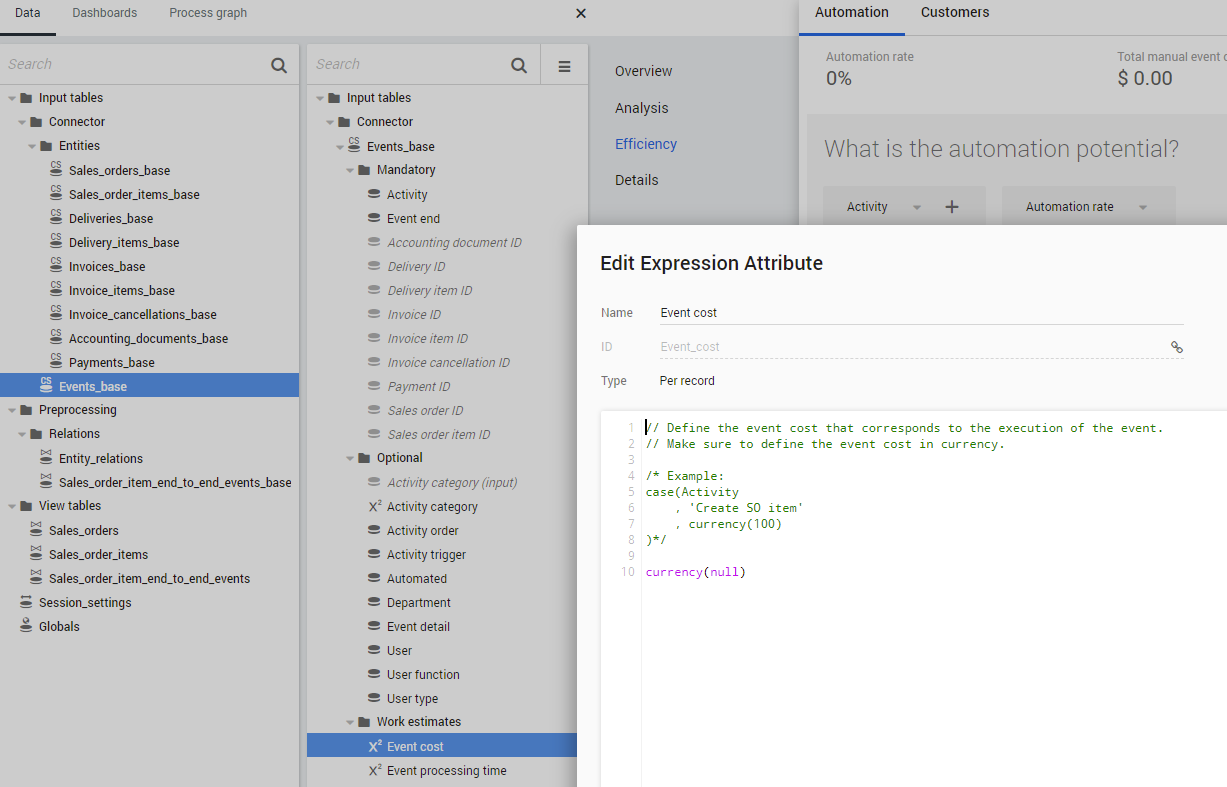1227x787 pixels.
Task: Open the hamburger menu in attribute panel
Action: tap(564, 66)
